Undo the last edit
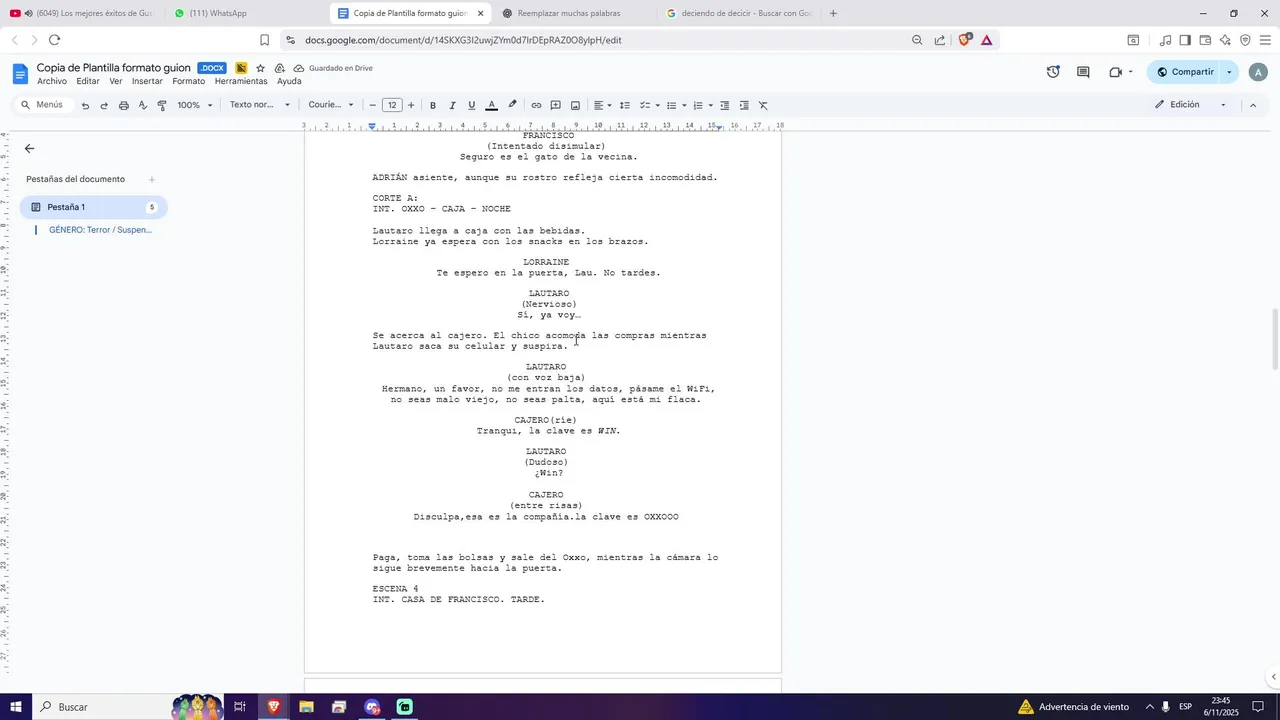 click(85, 105)
